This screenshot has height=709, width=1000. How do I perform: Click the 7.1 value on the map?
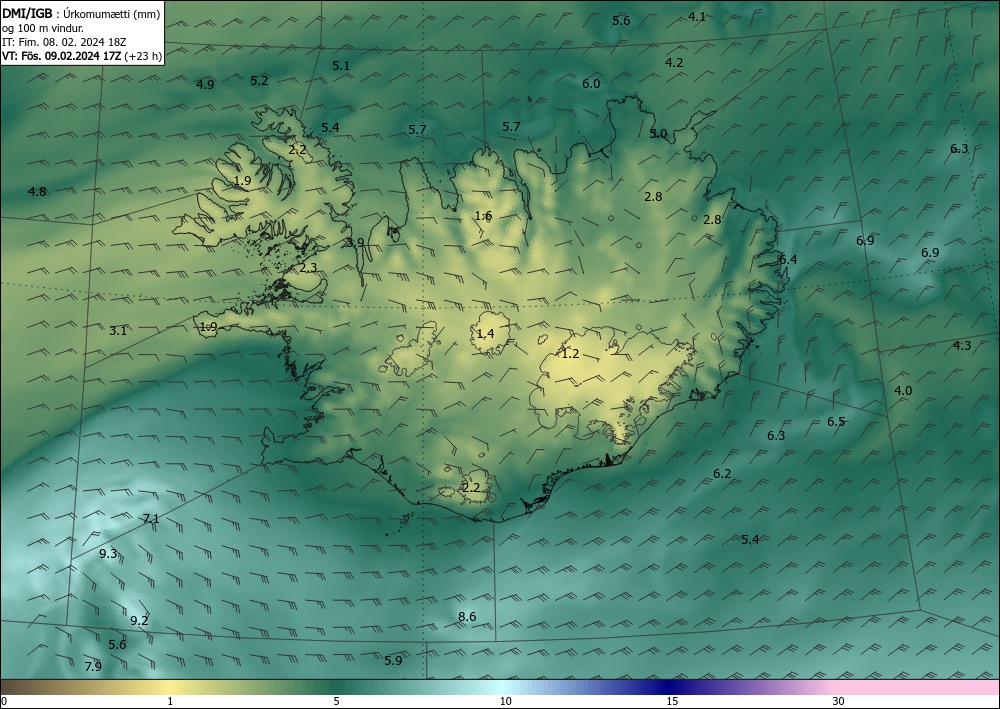click(151, 518)
